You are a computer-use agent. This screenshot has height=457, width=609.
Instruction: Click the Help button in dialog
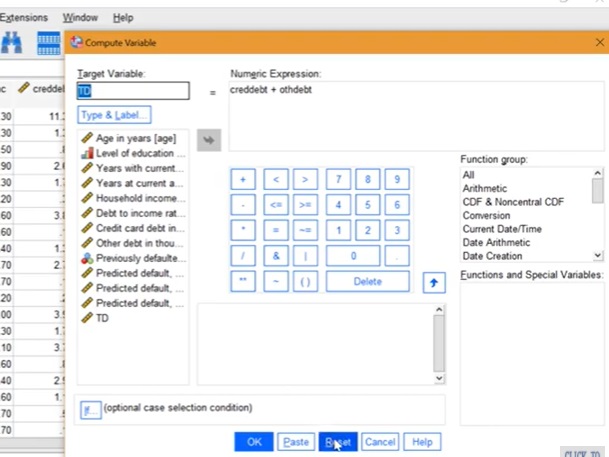click(x=422, y=442)
